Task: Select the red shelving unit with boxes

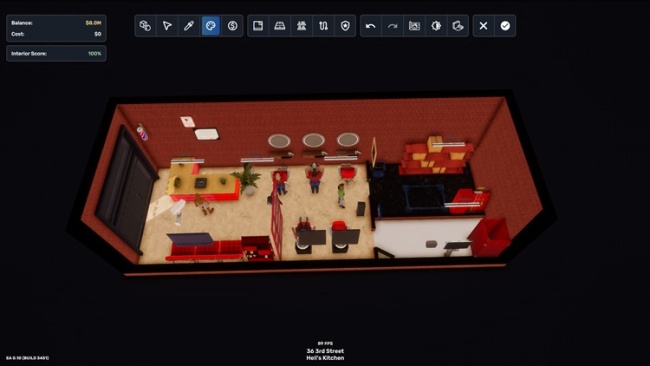Action: (436, 155)
